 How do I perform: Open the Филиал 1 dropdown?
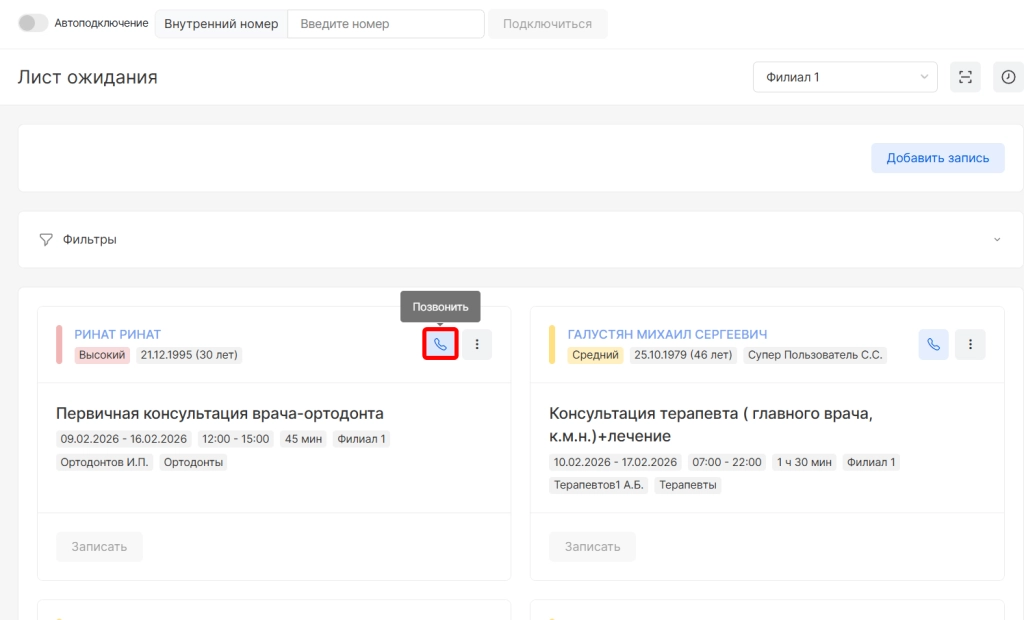click(x=845, y=77)
